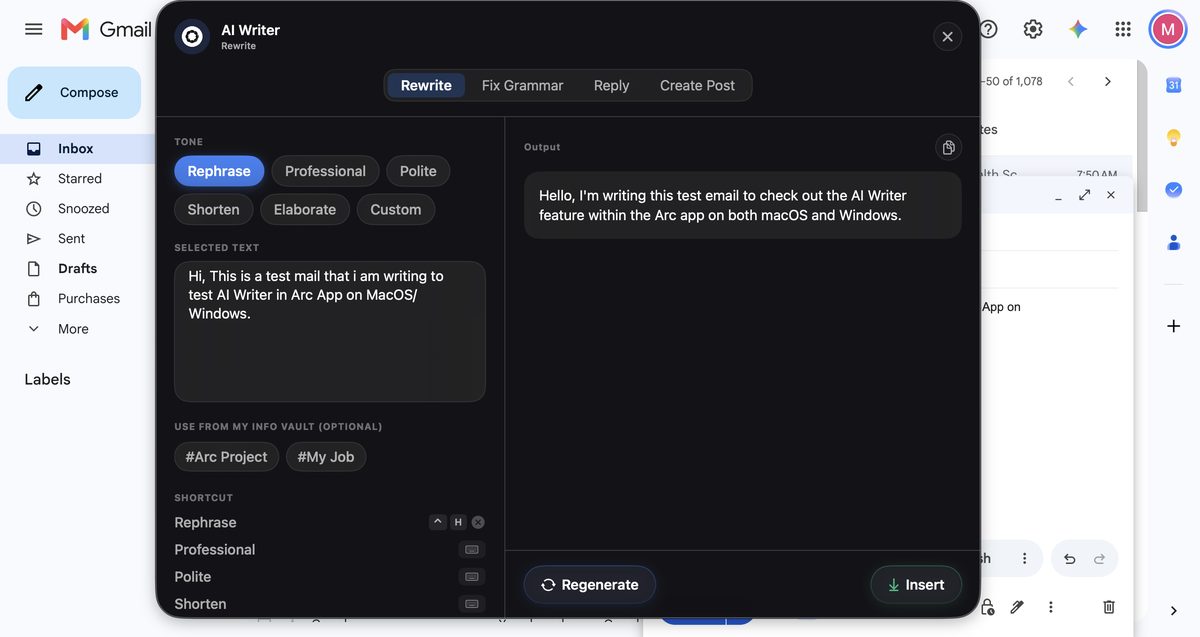Open the Purchases folder
The height and width of the screenshot is (637, 1200).
tap(88, 298)
